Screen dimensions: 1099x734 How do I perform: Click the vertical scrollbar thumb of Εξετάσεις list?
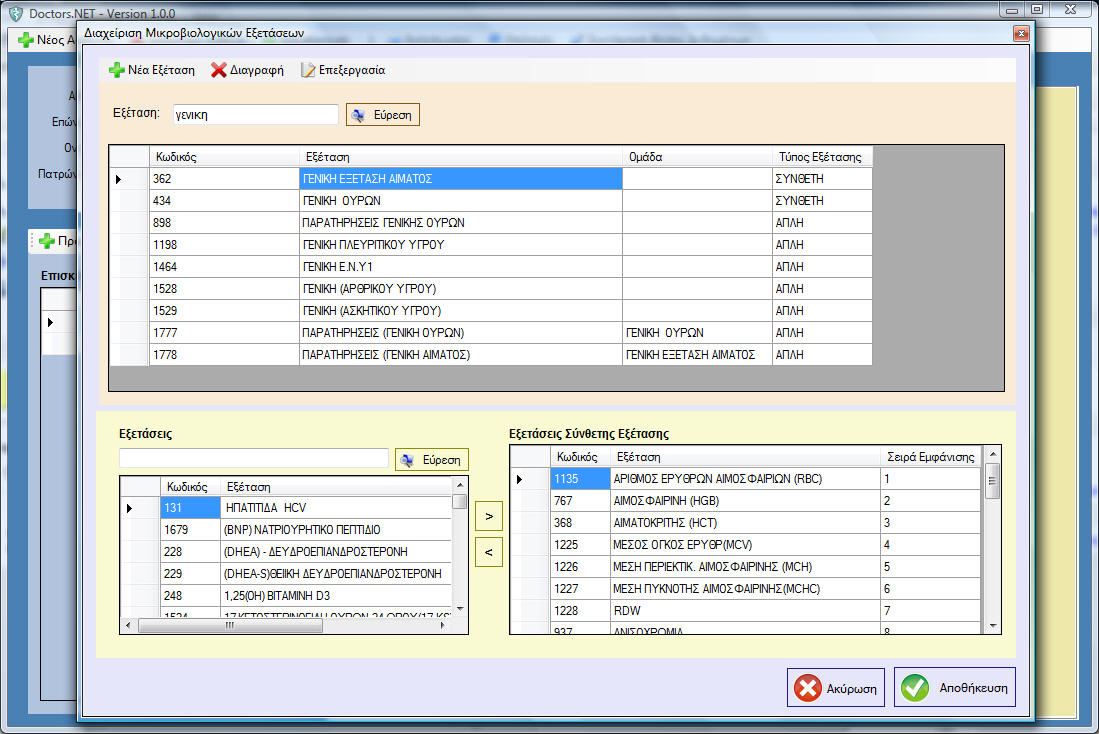coord(459,501)
